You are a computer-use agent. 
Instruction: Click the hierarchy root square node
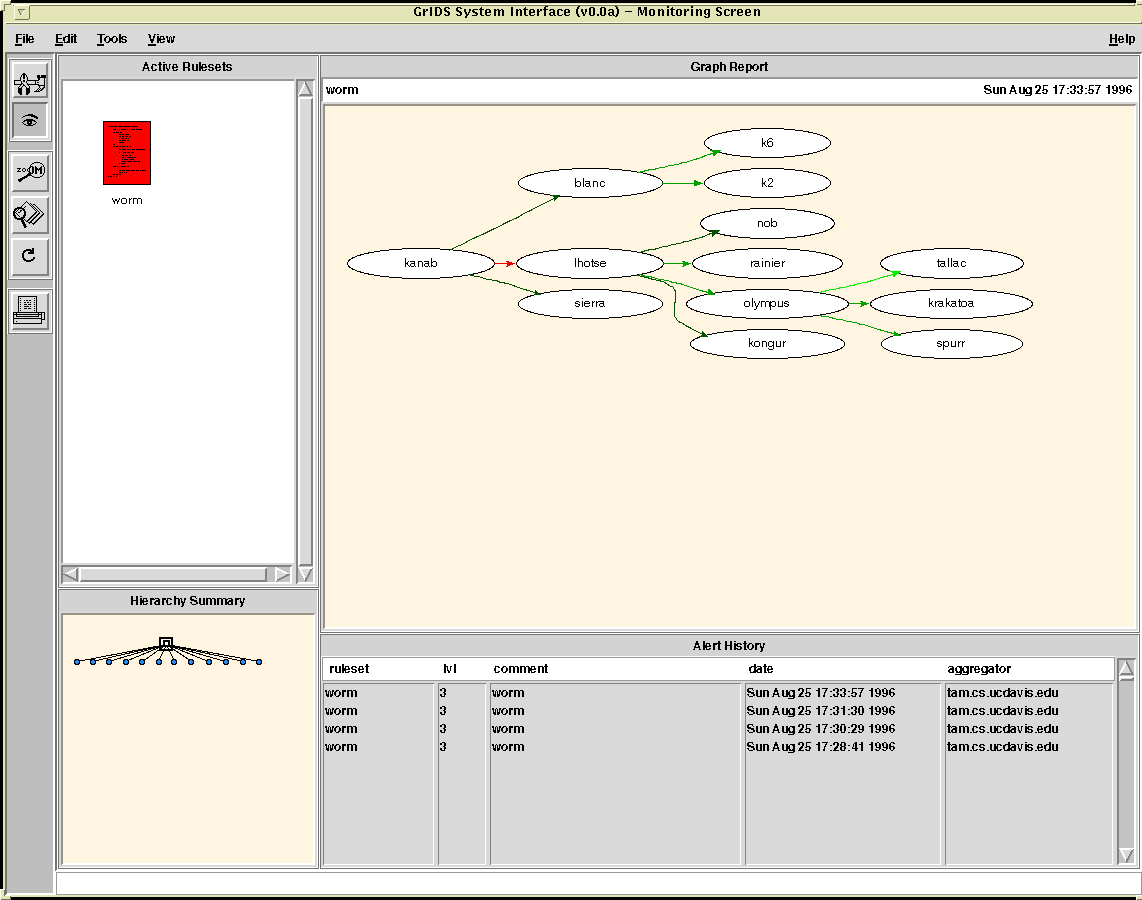coord(166,643)
